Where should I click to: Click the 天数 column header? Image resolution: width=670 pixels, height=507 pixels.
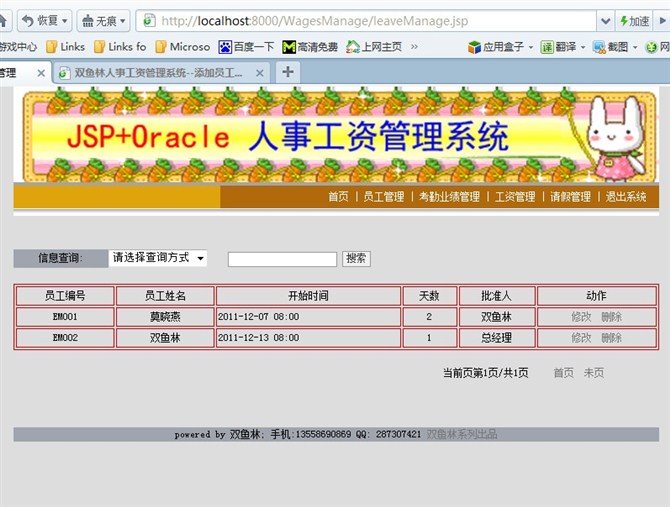pyautogui.click(x=429, y=296)
